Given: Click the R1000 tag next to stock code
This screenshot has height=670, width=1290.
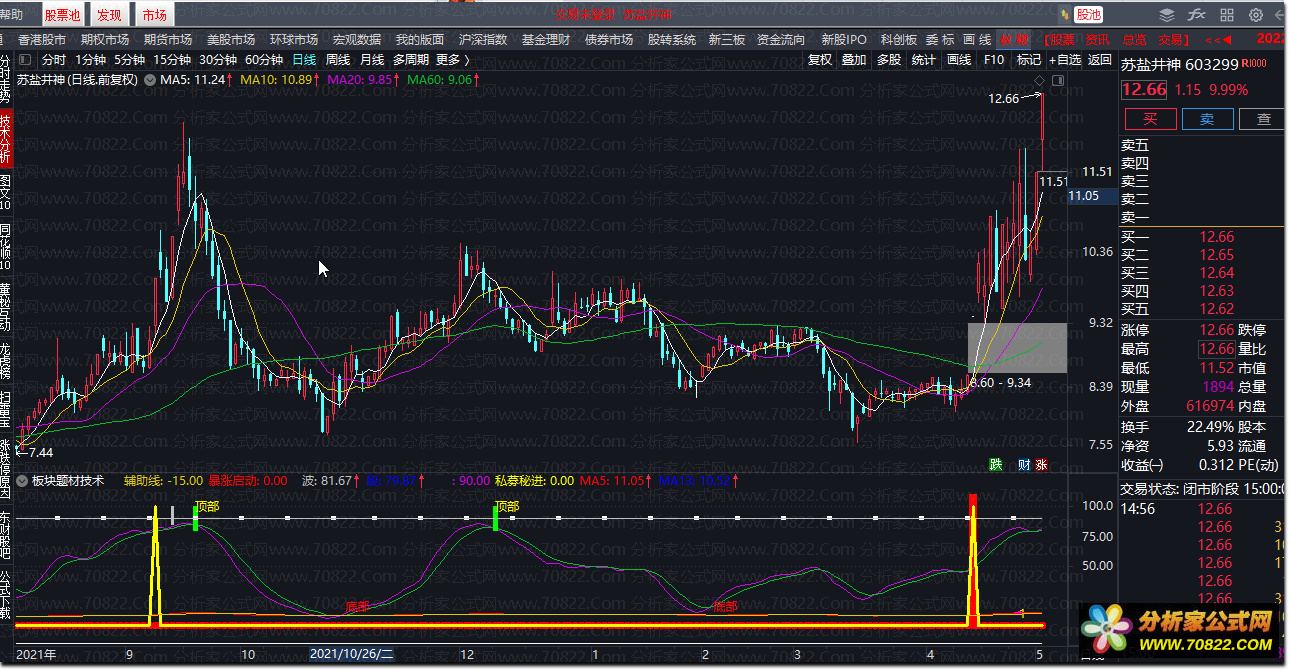Looking at the screenshot, I should click(1254, 63).
